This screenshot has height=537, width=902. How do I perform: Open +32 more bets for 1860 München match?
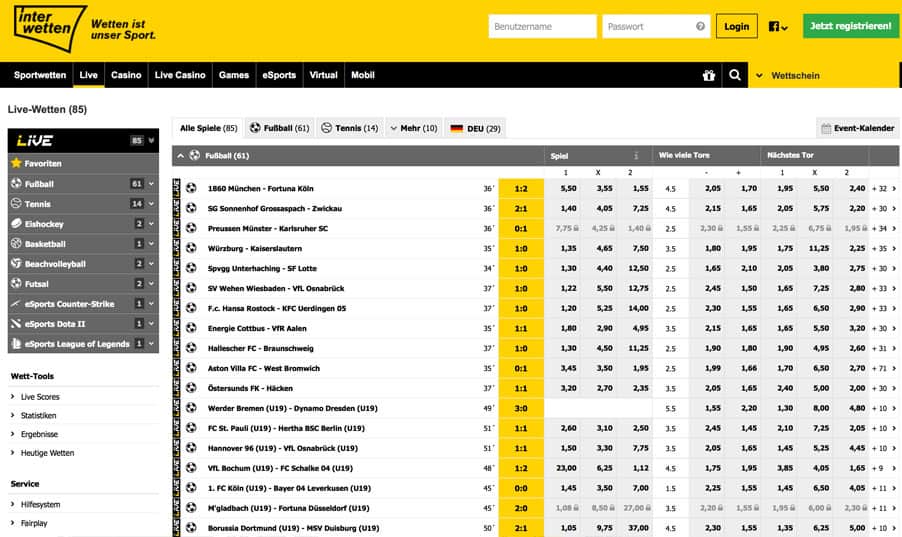[x=883, y=188]
